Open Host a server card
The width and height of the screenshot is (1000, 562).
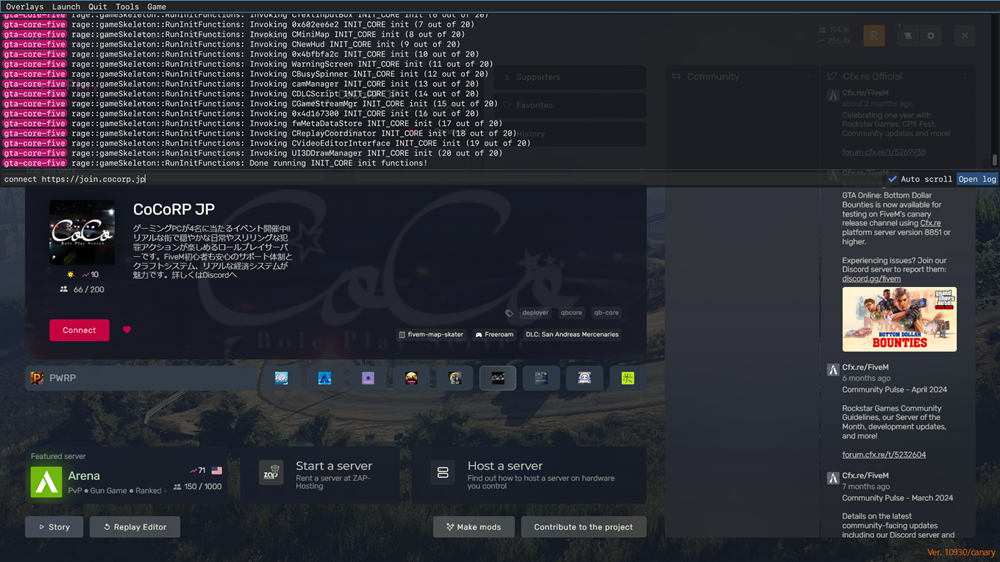[x=529, y=475]
